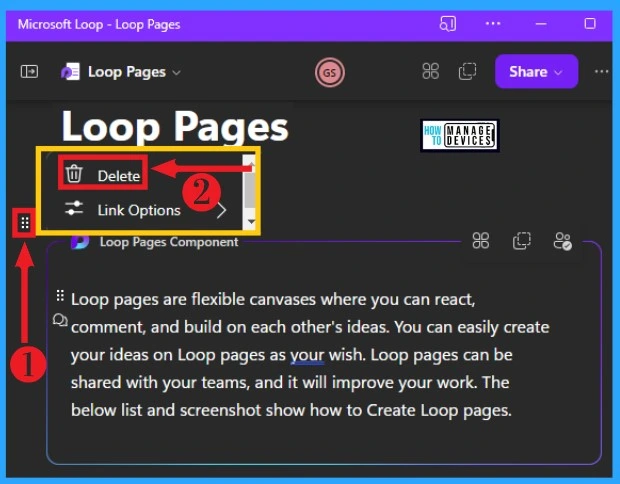
Task: Open the apps grid icon in top toolbar
Action: coord(431,72)
